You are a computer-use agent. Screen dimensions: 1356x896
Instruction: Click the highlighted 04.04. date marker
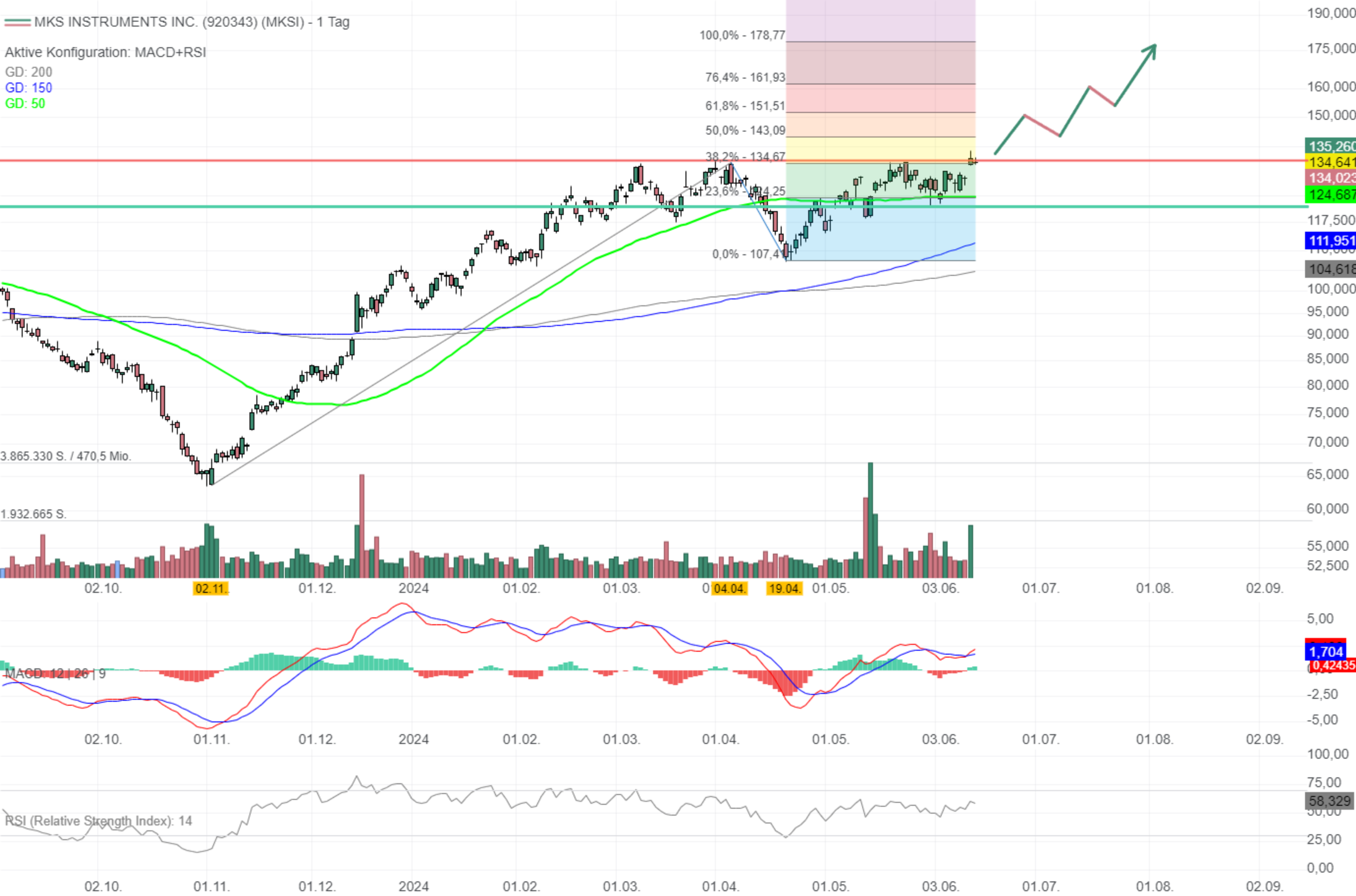point(730,588)
